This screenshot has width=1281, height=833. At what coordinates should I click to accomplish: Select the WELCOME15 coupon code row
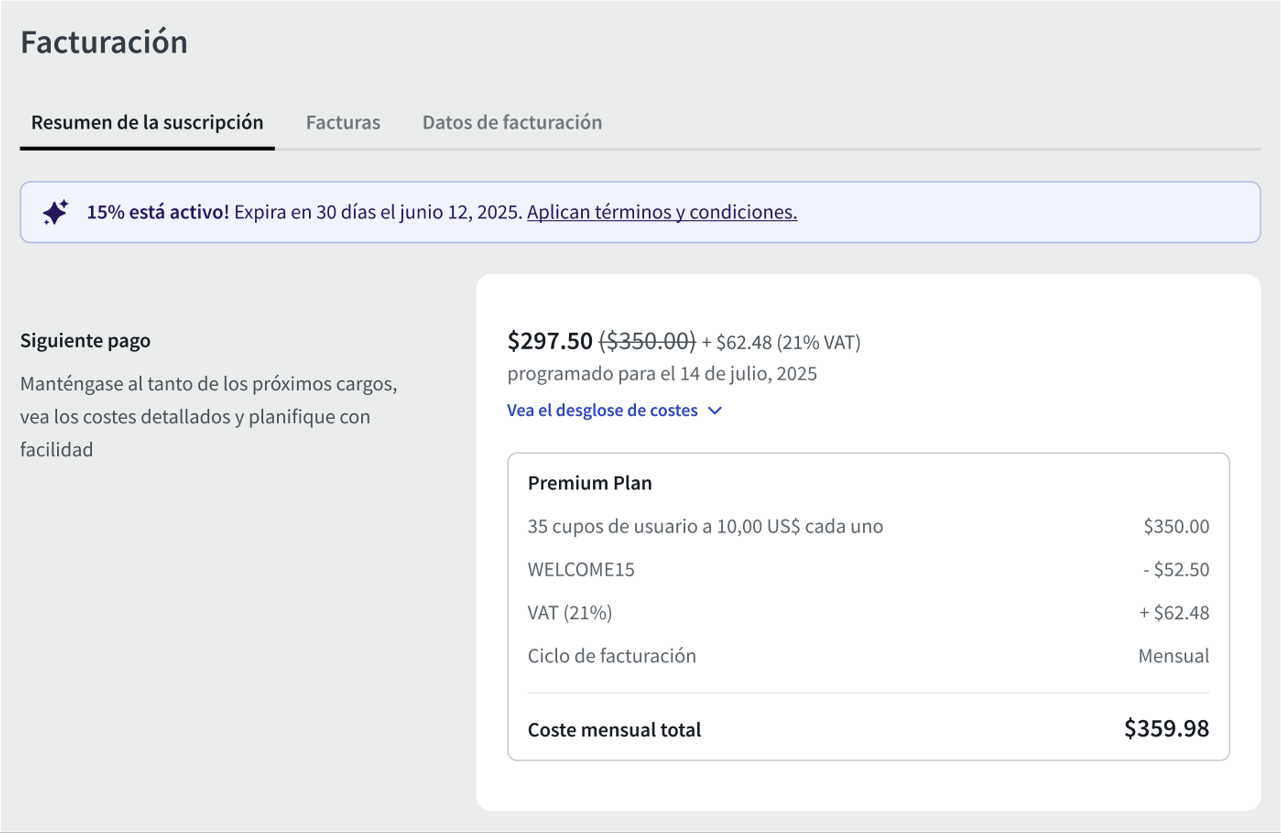(x=581, y=570)
